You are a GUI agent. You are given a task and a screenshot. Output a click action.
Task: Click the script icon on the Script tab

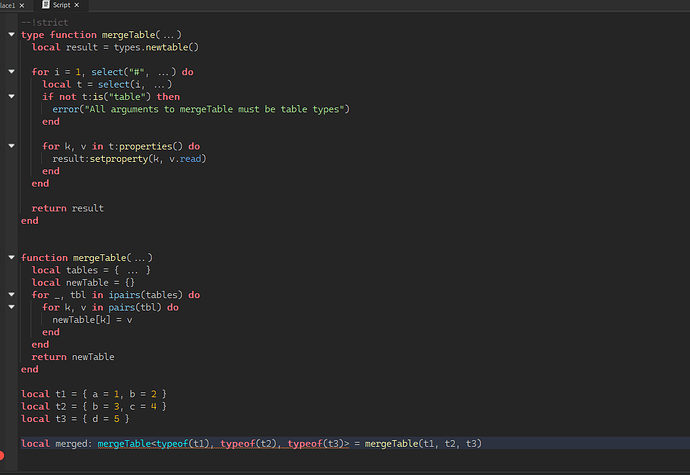[46, 4]
